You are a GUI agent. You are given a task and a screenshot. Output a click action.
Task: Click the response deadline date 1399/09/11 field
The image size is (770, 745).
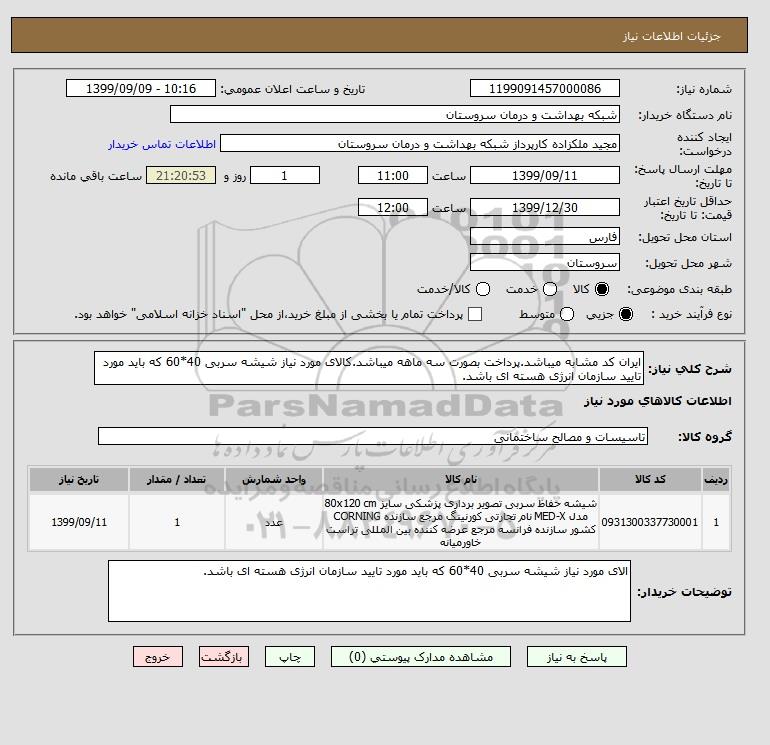point(545,175)
